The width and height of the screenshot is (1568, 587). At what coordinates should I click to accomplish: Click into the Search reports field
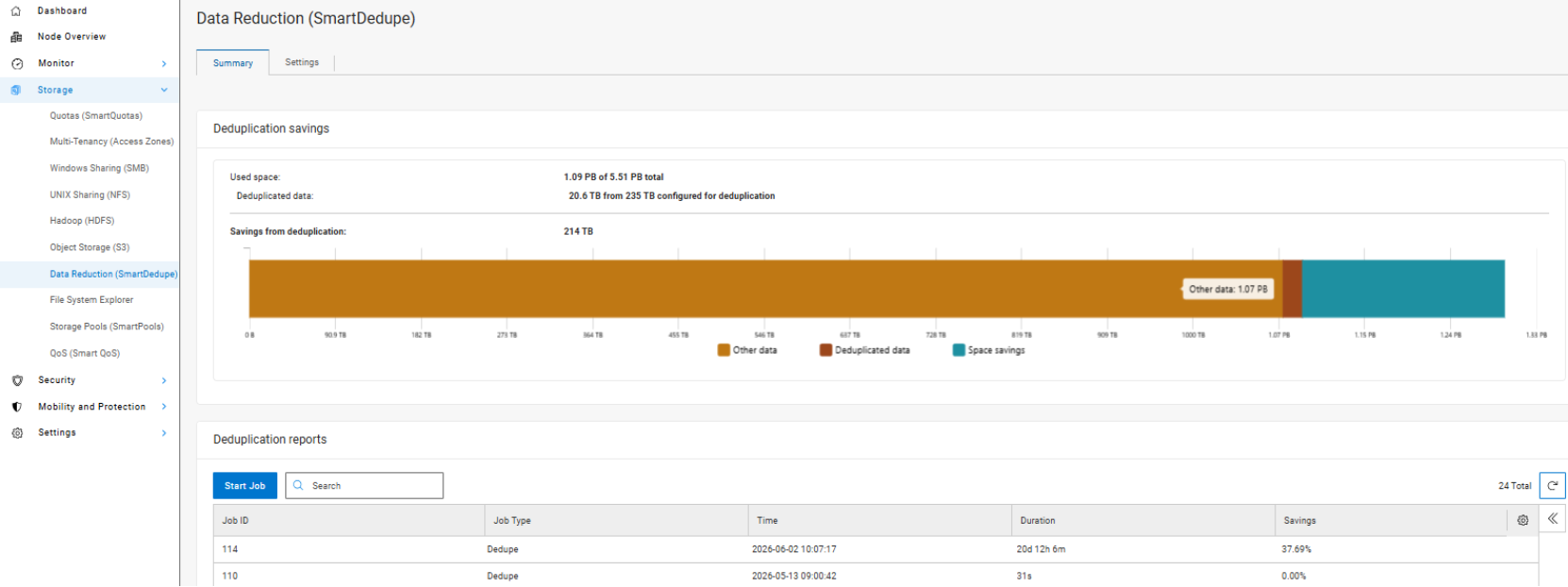coord(364,485)
